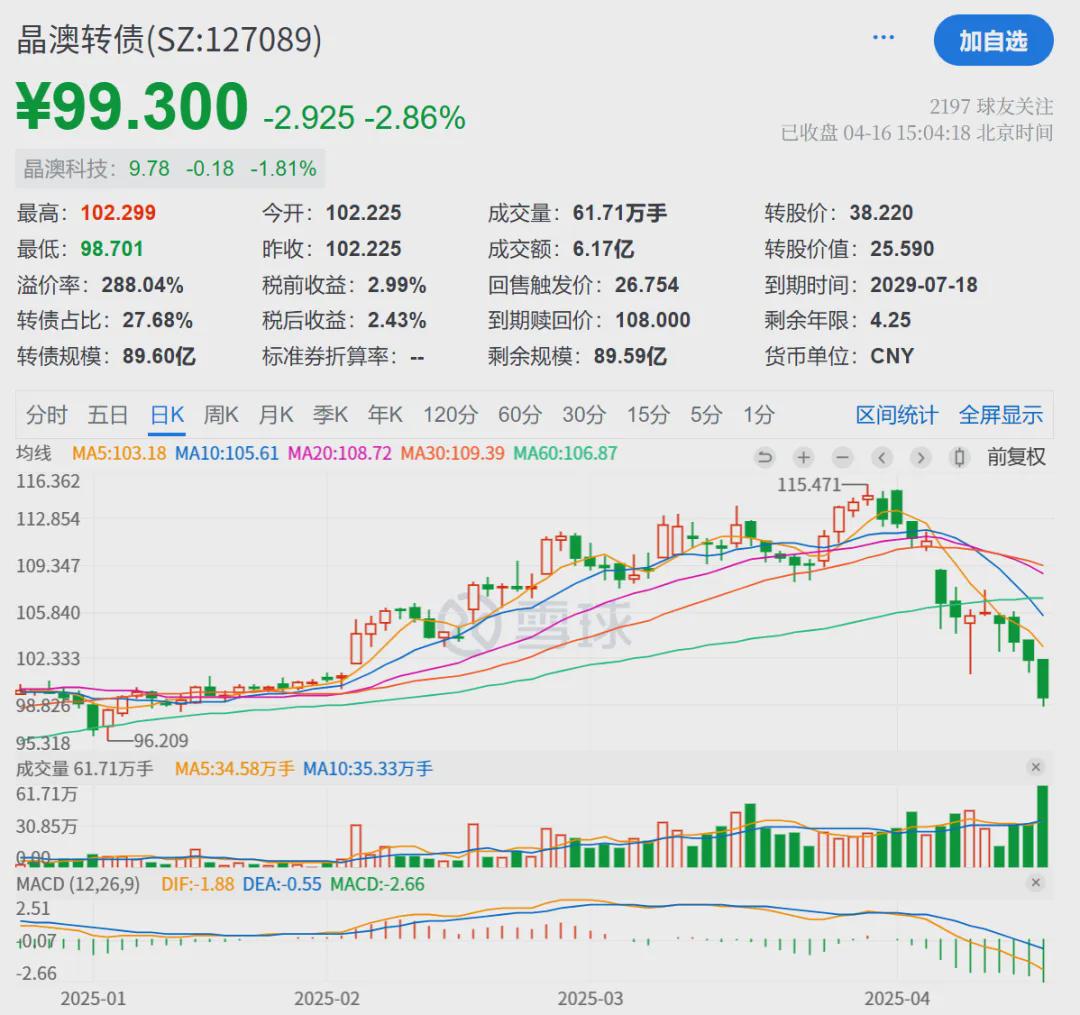
Task: Click the 最高 value 102.299
Action: point(118,213)
